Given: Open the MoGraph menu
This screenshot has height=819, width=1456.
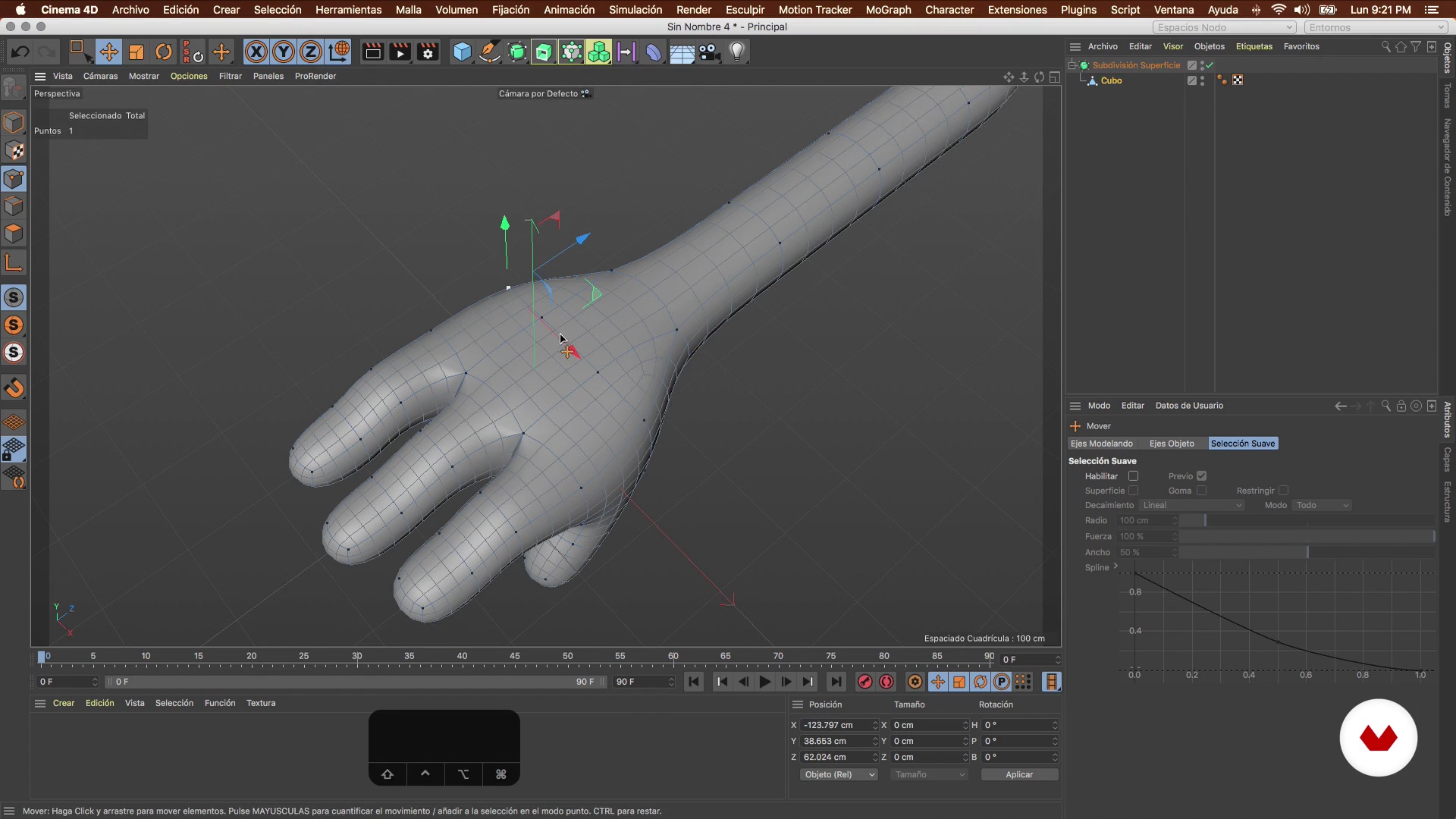Looking at the screenshot, I should (888, 10).
